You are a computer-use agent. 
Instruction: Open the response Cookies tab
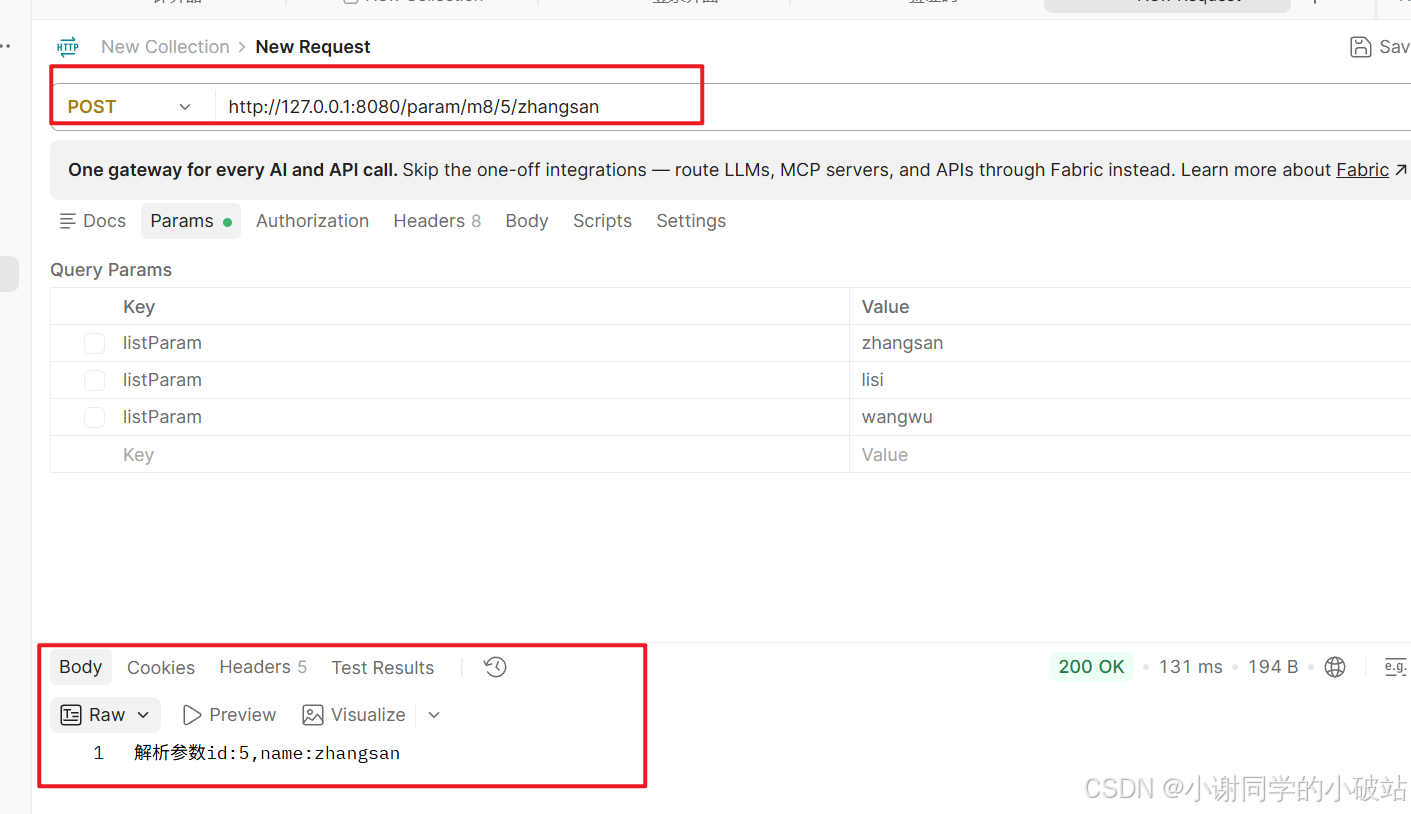[161, 667]
